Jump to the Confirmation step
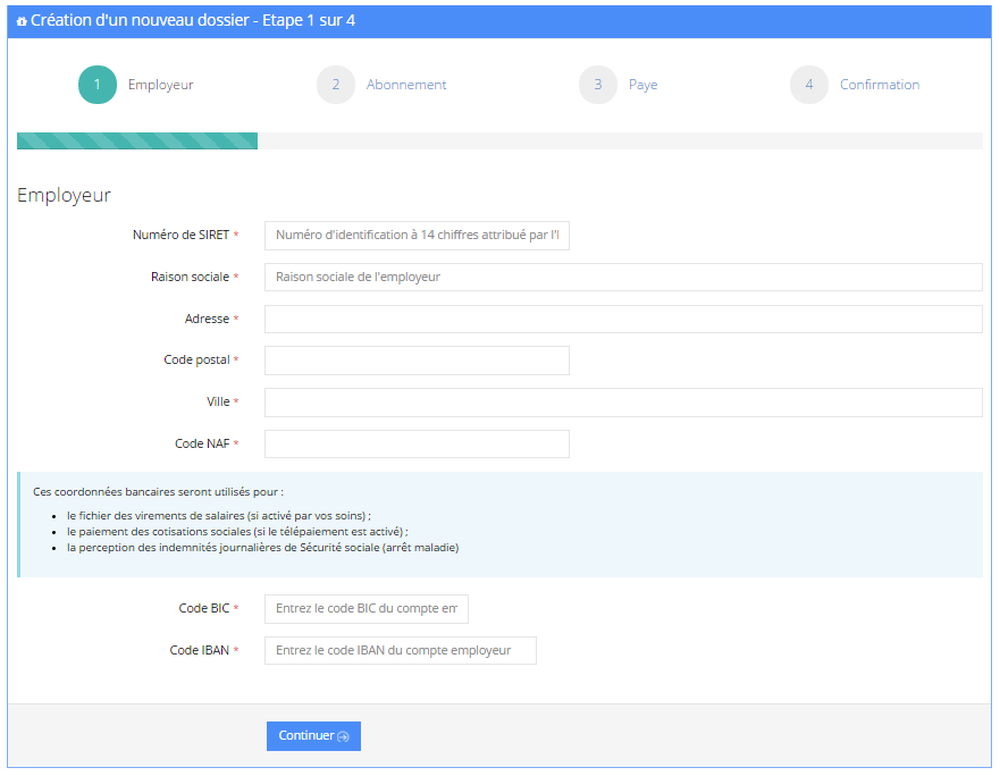1000x779 pixels. click(879, 85)
